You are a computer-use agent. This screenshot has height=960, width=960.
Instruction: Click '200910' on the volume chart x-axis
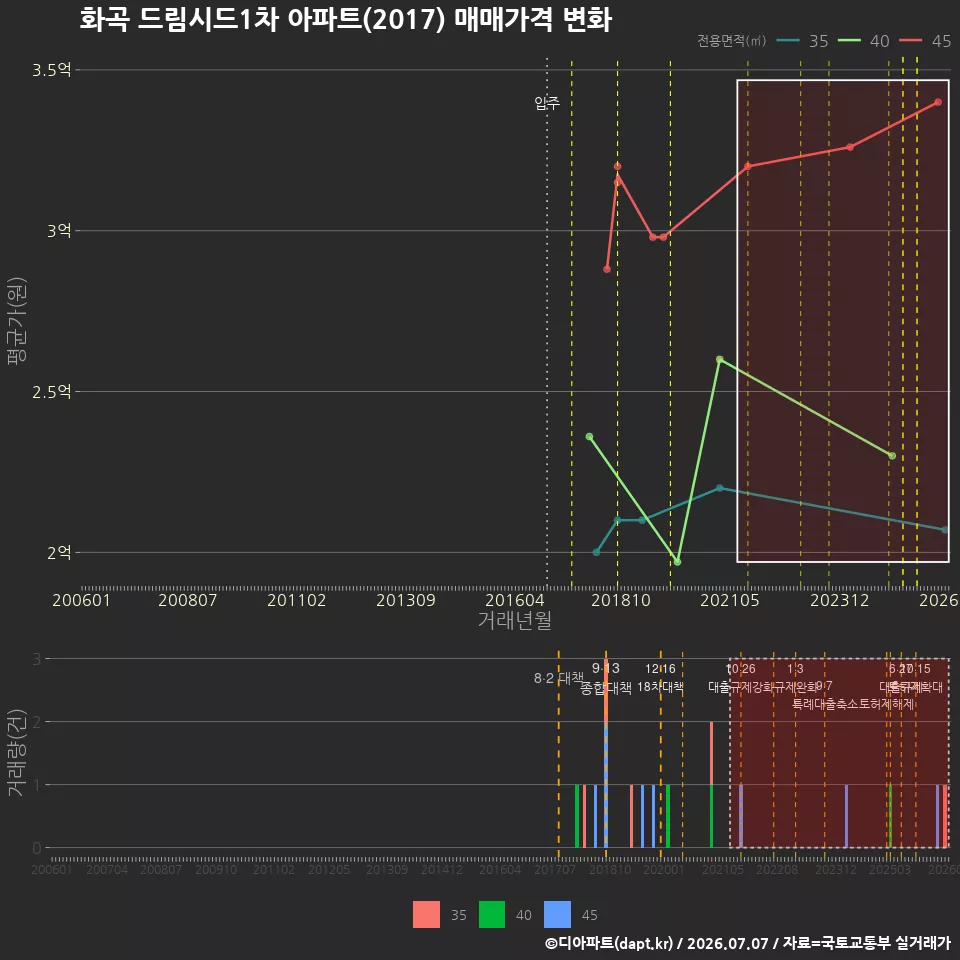pos(216,869)
